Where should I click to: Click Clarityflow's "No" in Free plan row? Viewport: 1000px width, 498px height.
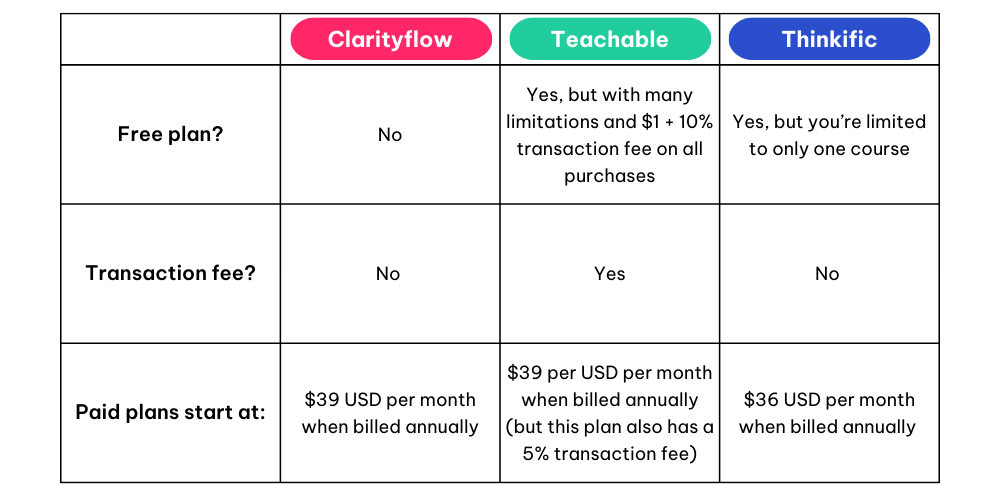click(x=390, y=135)
